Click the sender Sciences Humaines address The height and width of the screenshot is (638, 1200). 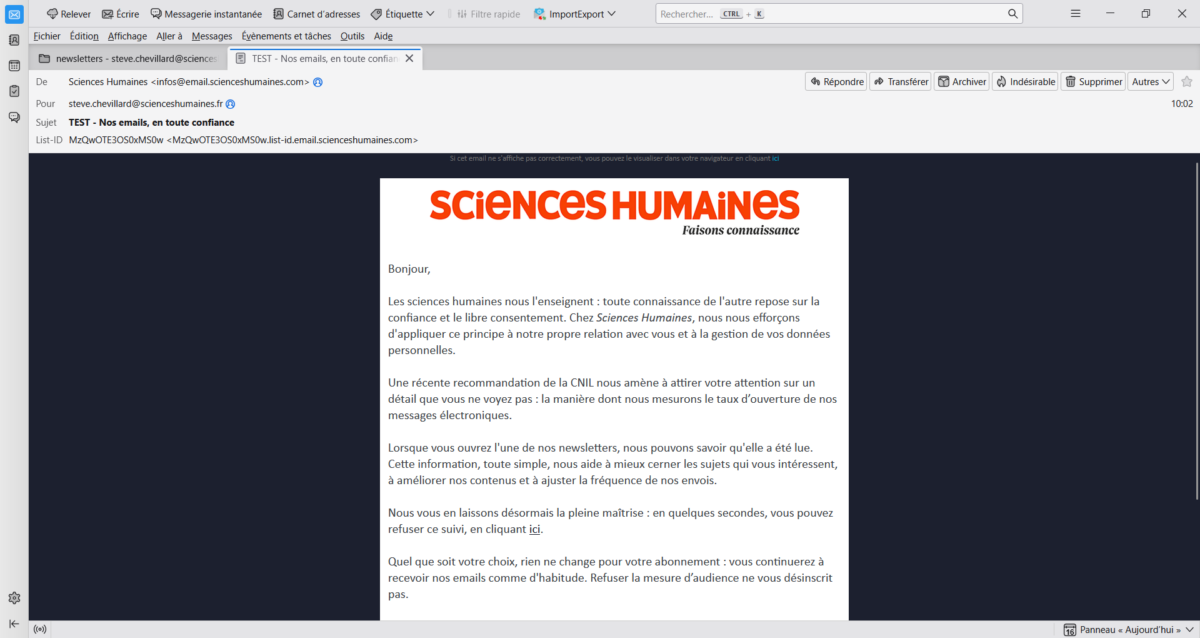189,82
